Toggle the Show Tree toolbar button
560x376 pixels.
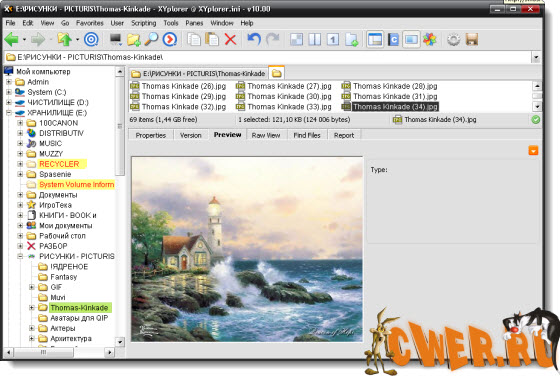click(x=375, y=39)
